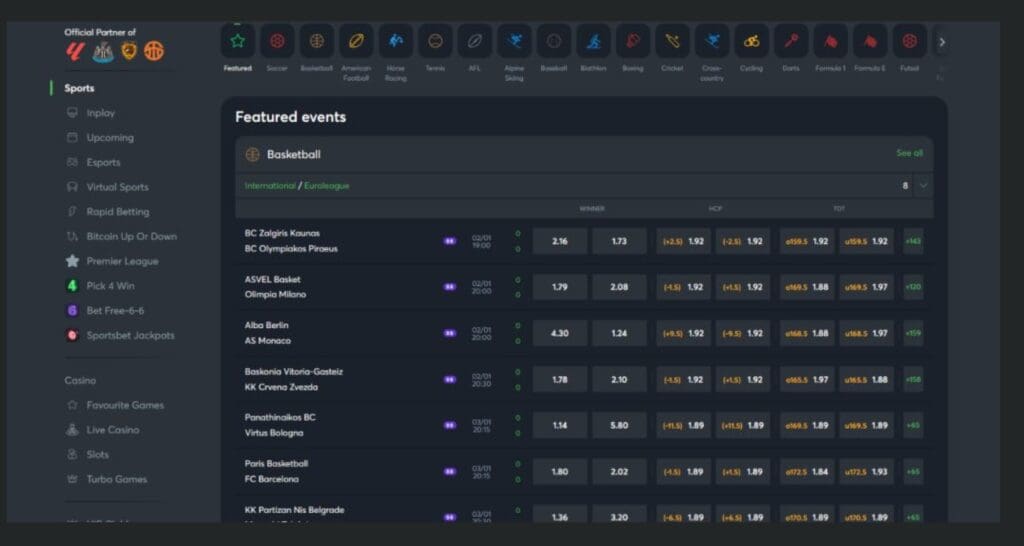Select ASVEL Basket winner odds 1.79

point(560,287)
